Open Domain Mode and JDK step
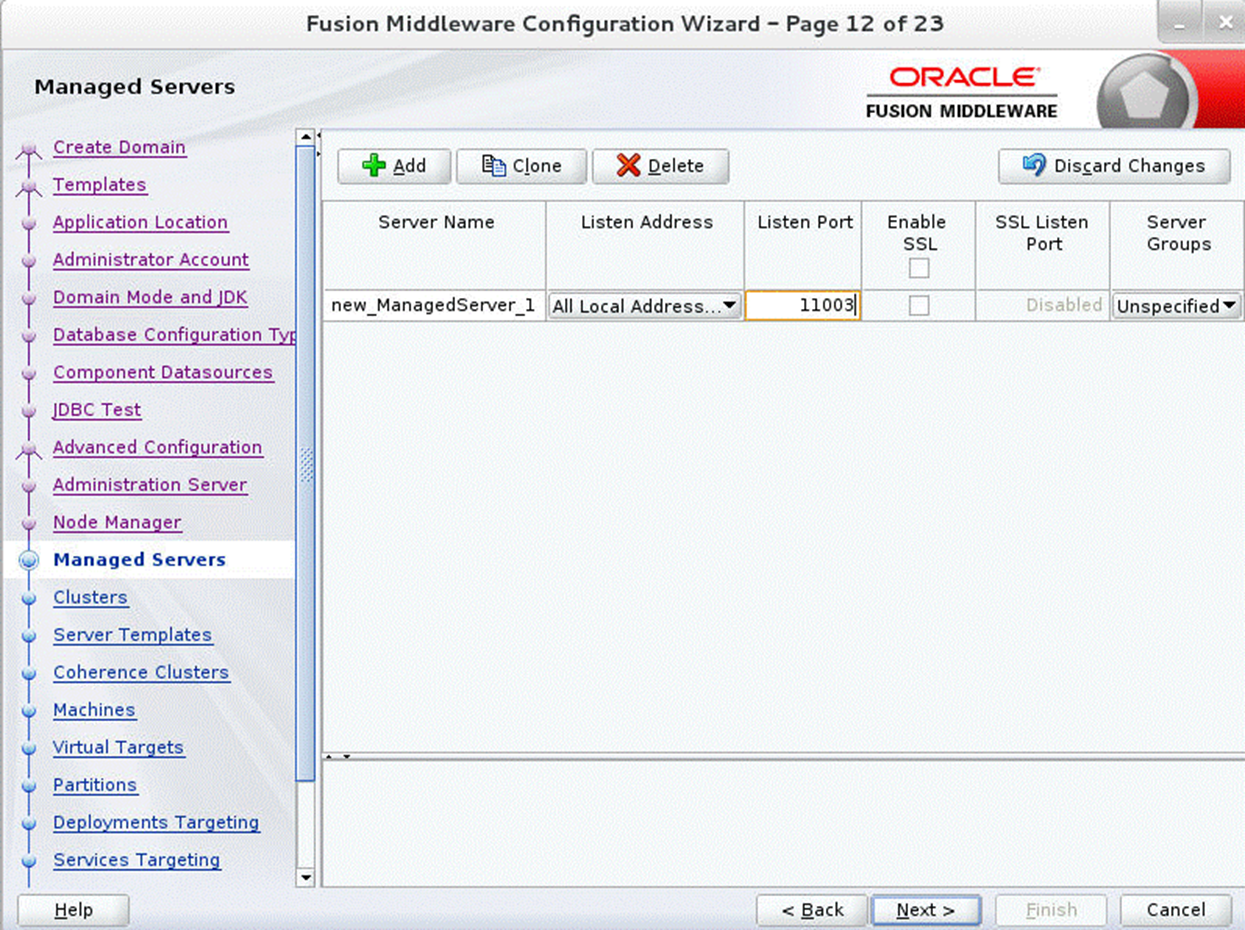 pyautogui.click(x=150, y=297)
